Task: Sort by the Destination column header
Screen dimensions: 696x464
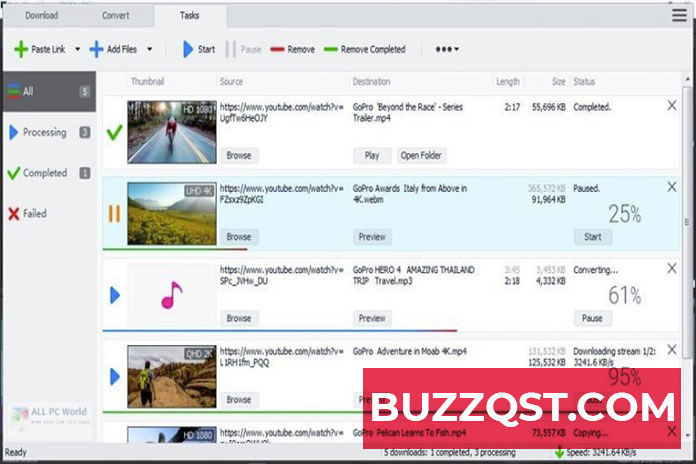Action: [371, 82]
